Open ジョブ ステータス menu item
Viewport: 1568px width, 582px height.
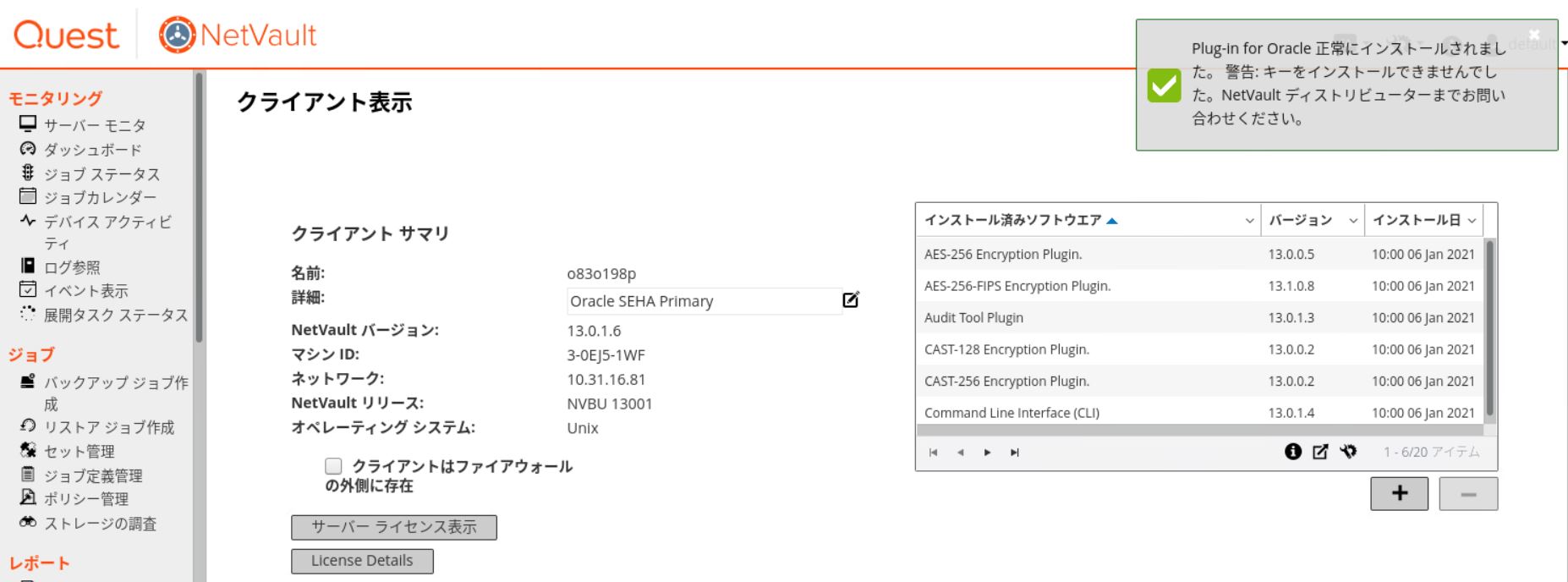(101, 174)
